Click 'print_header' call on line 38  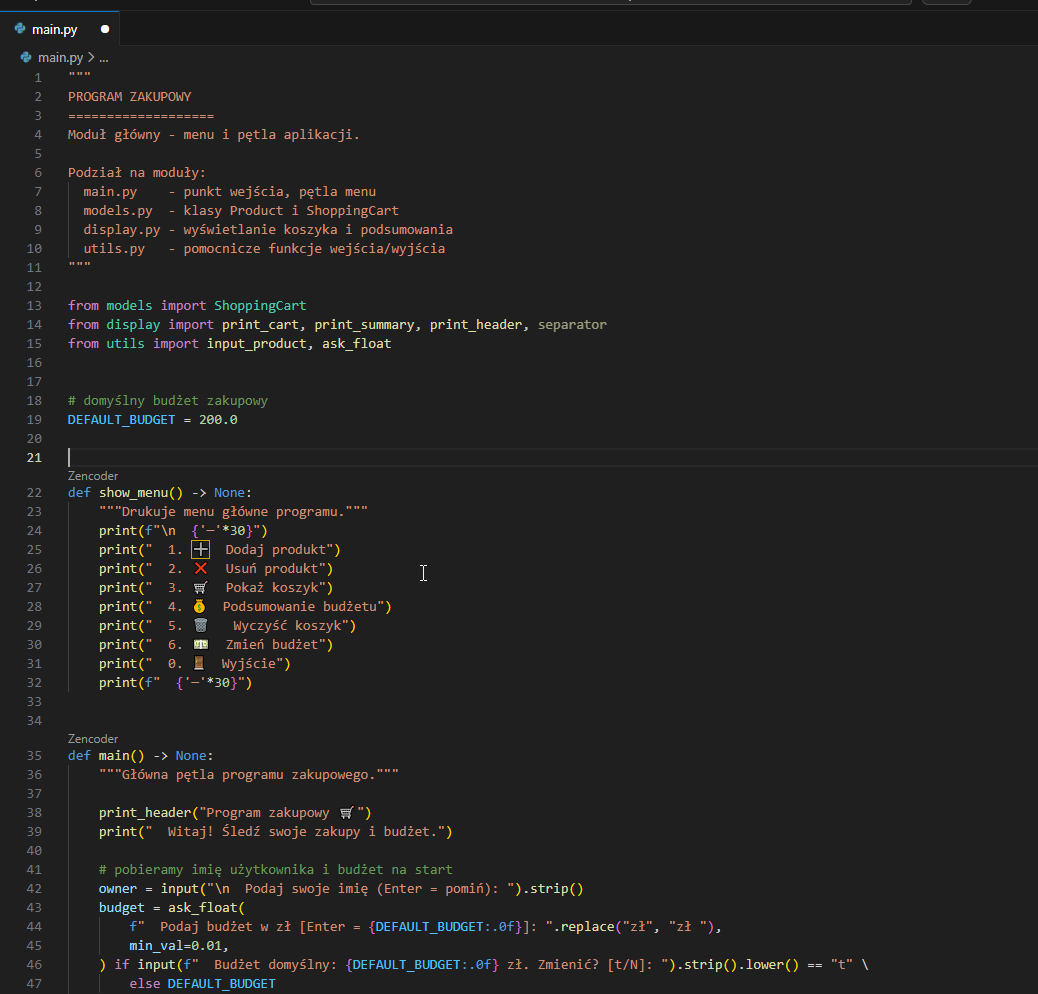coord(145,813)
